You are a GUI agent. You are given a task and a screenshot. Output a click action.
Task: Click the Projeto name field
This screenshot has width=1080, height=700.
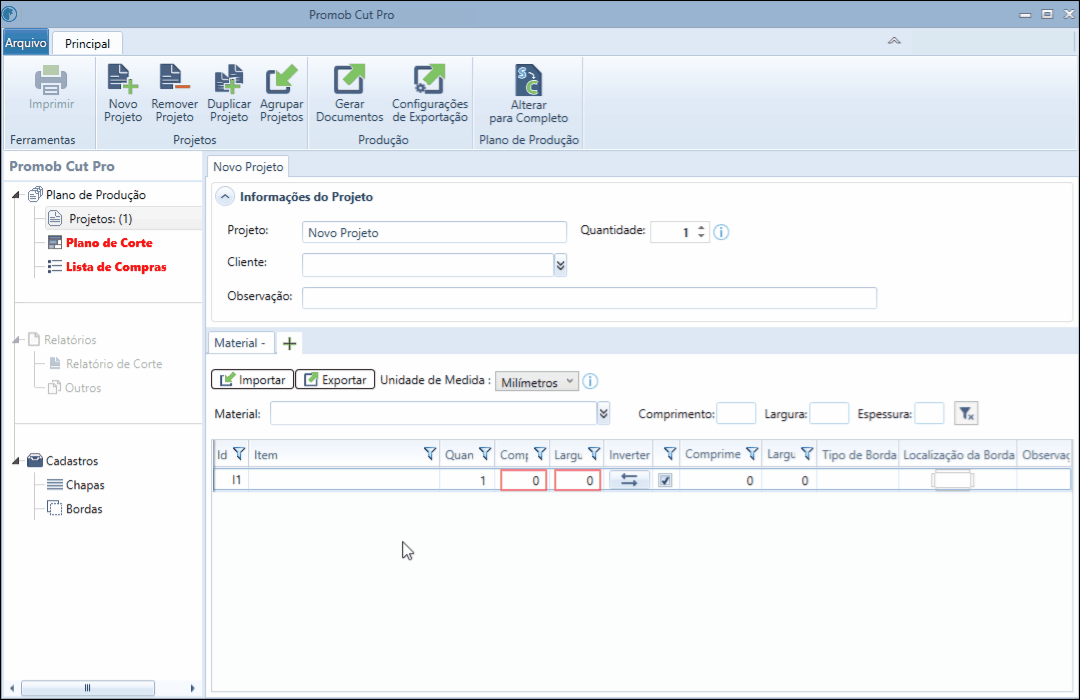[x=434, y=232]
